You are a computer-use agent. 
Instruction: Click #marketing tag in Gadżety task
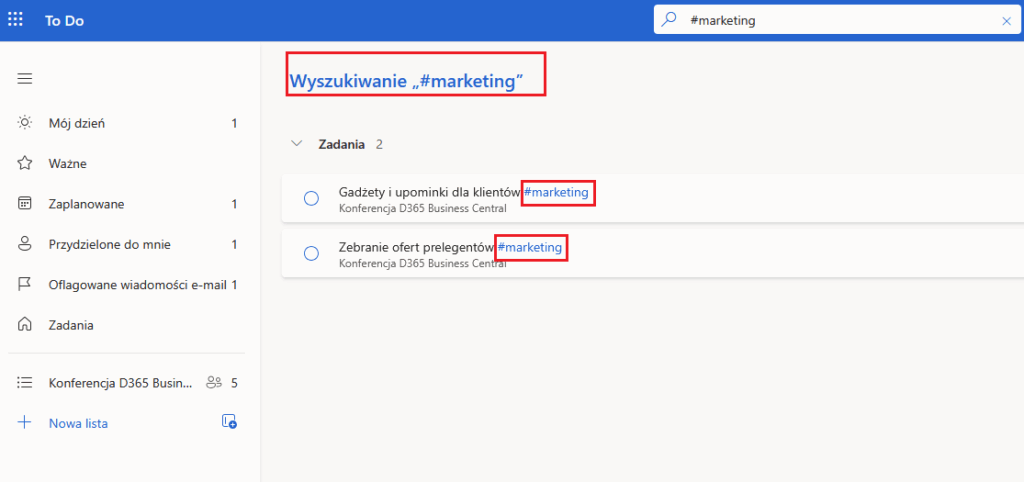pyautogui.click(x=556, y=192)
